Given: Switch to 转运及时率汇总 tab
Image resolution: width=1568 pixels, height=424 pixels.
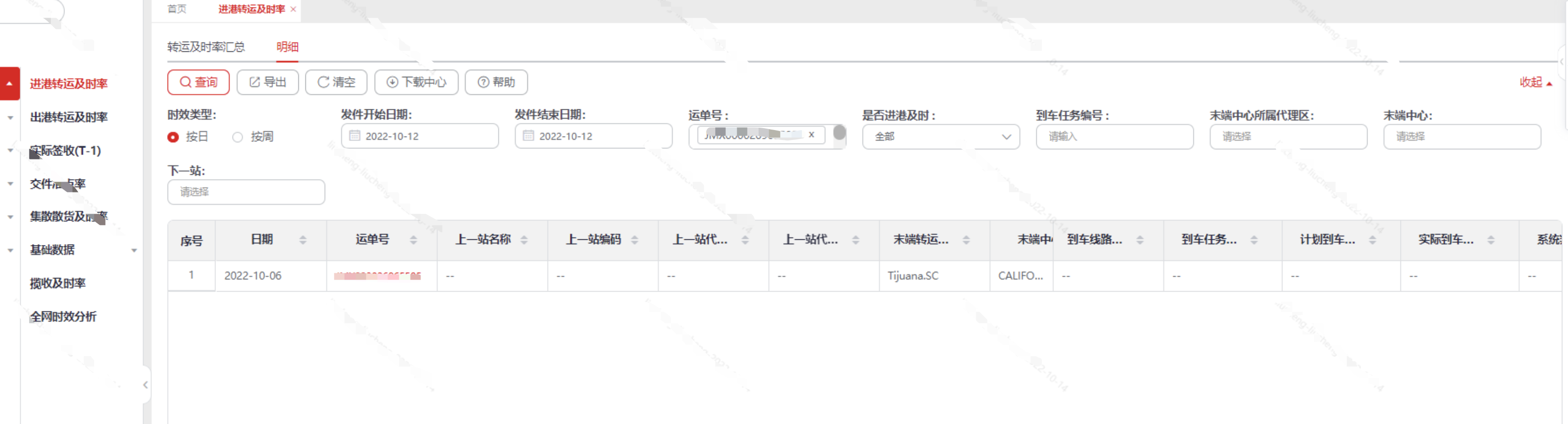Looking at the screenshot, I should pos(206,47).
